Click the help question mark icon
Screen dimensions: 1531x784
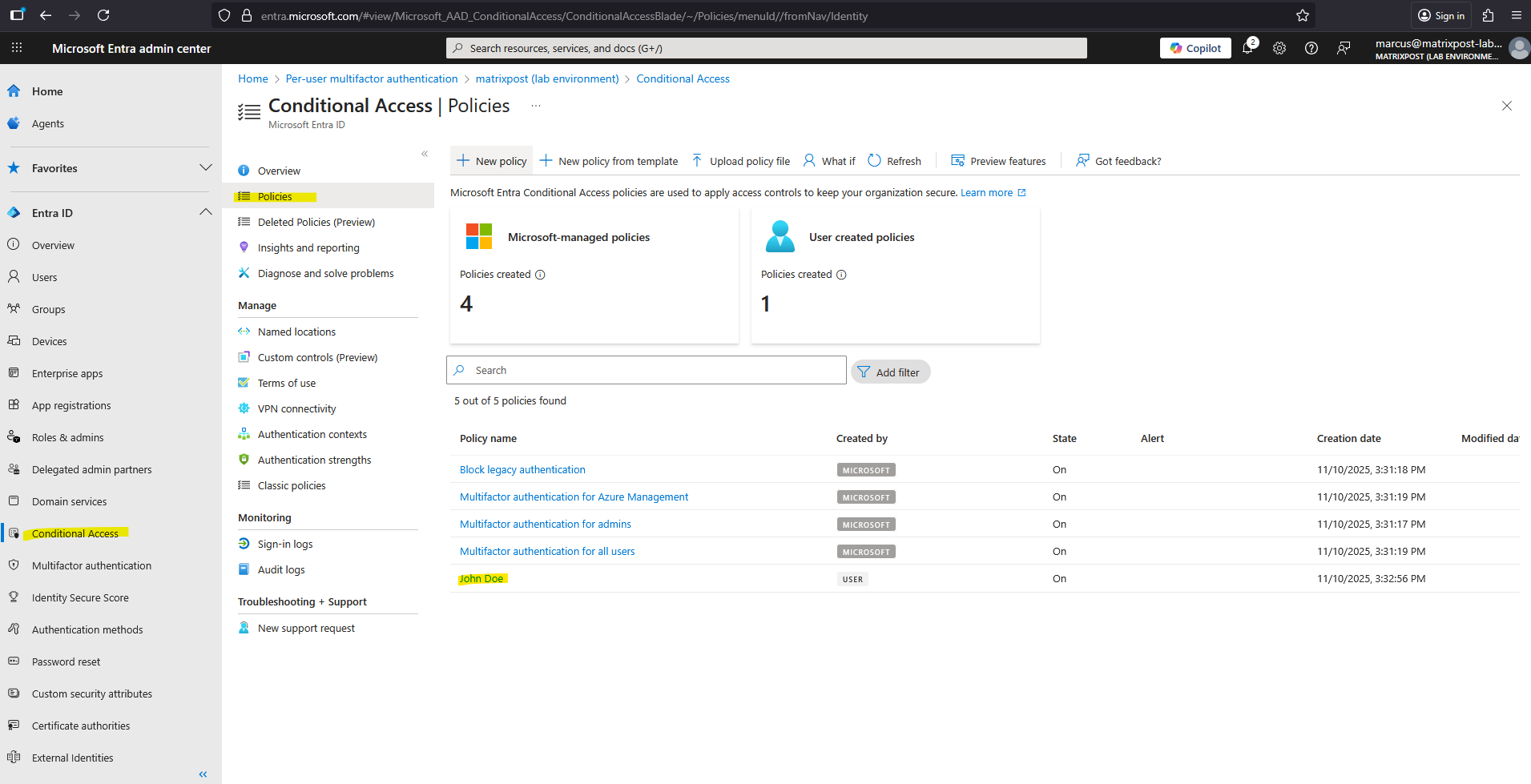[x=1311, y=48]
